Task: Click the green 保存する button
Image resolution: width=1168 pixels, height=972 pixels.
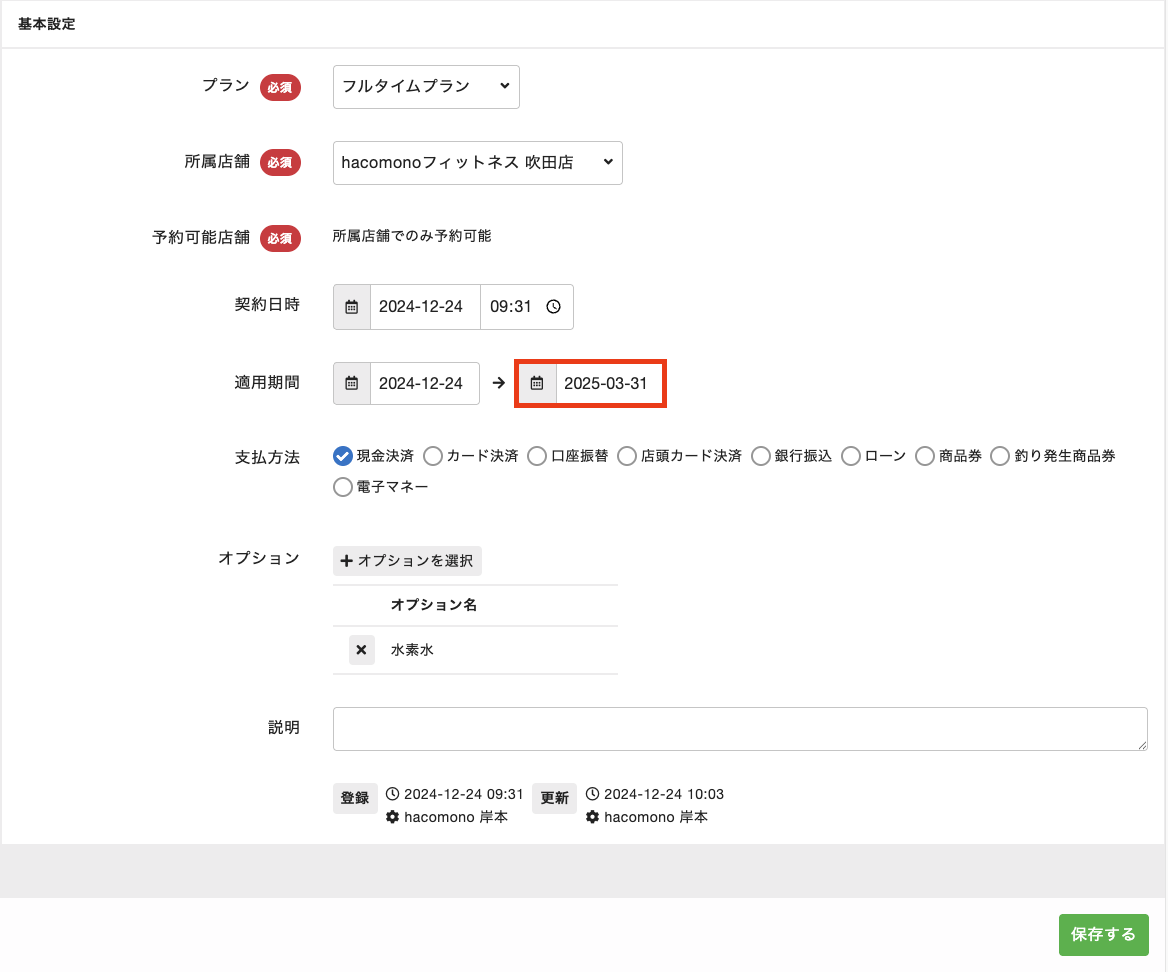Action: tap(1103, 935)
